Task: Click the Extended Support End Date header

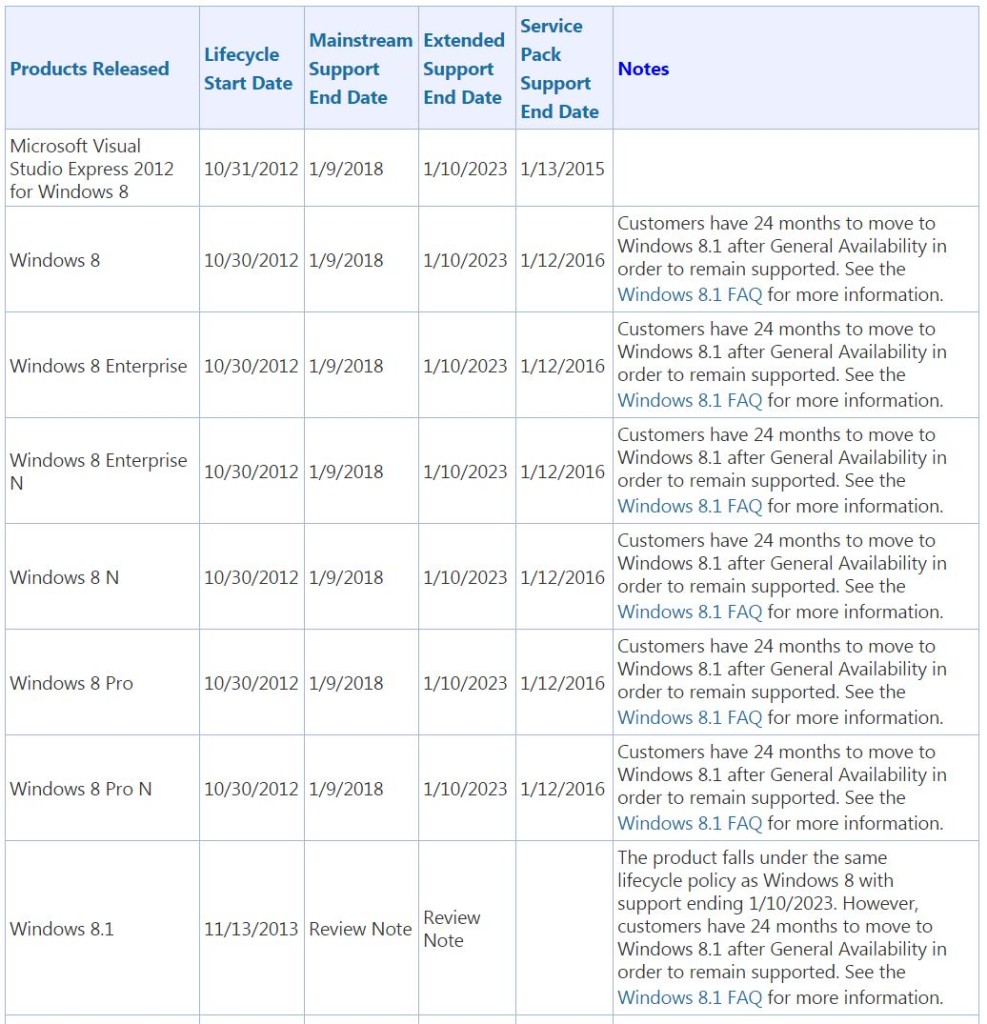Action: [463, 69]
